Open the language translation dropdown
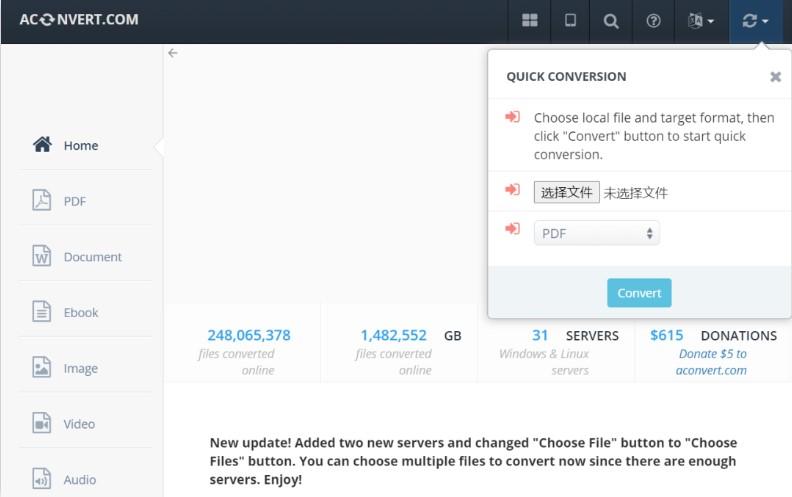This screenshot has width=792, height=497. pos(701,21)
